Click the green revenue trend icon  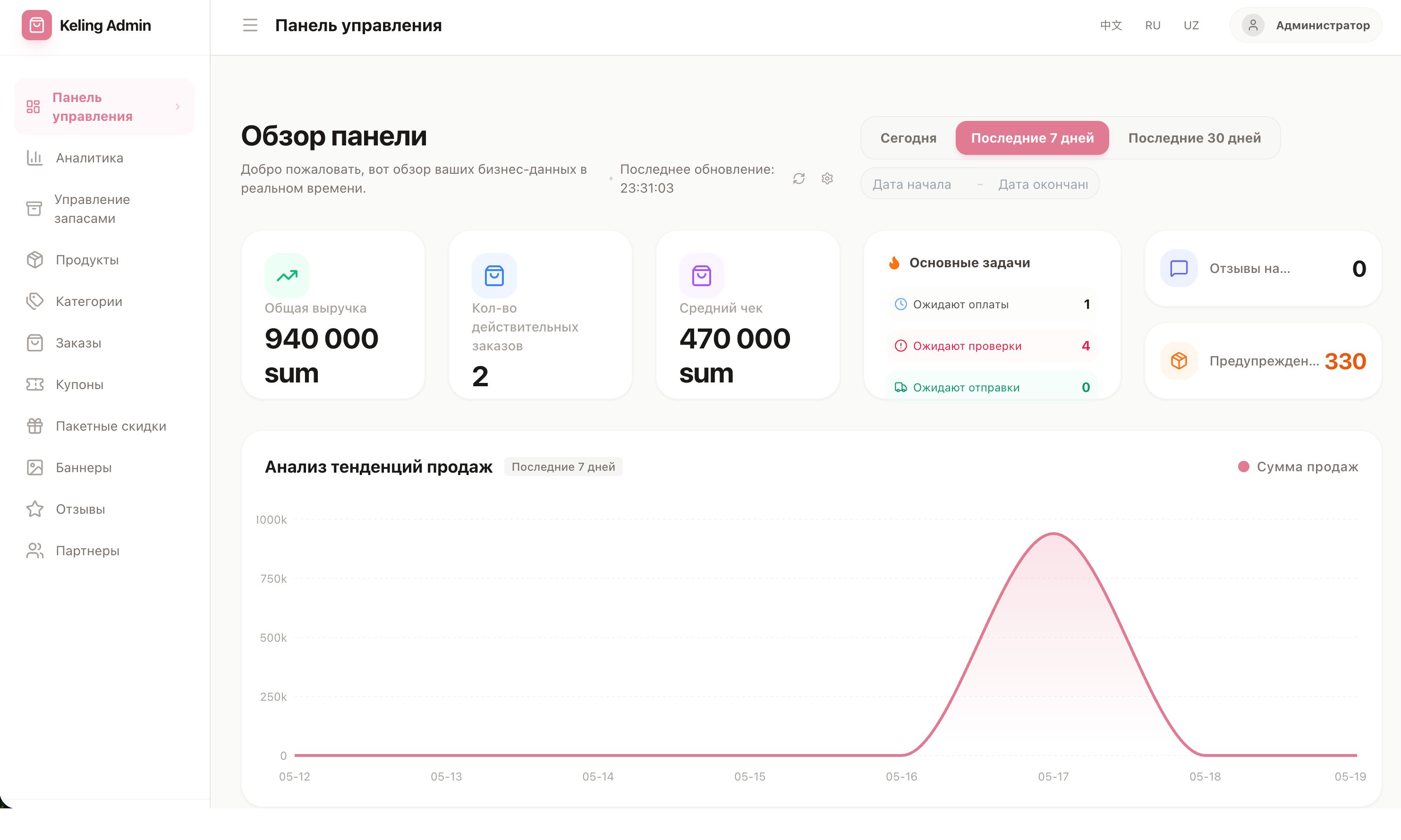[287, 276]
